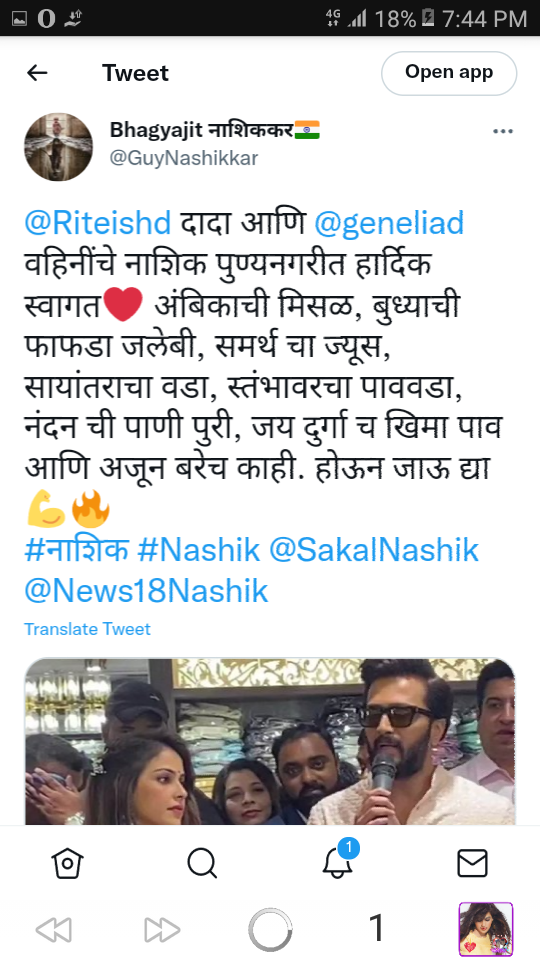Open the @Riteishd mention
540x960 pixels.
pos(98,223)
